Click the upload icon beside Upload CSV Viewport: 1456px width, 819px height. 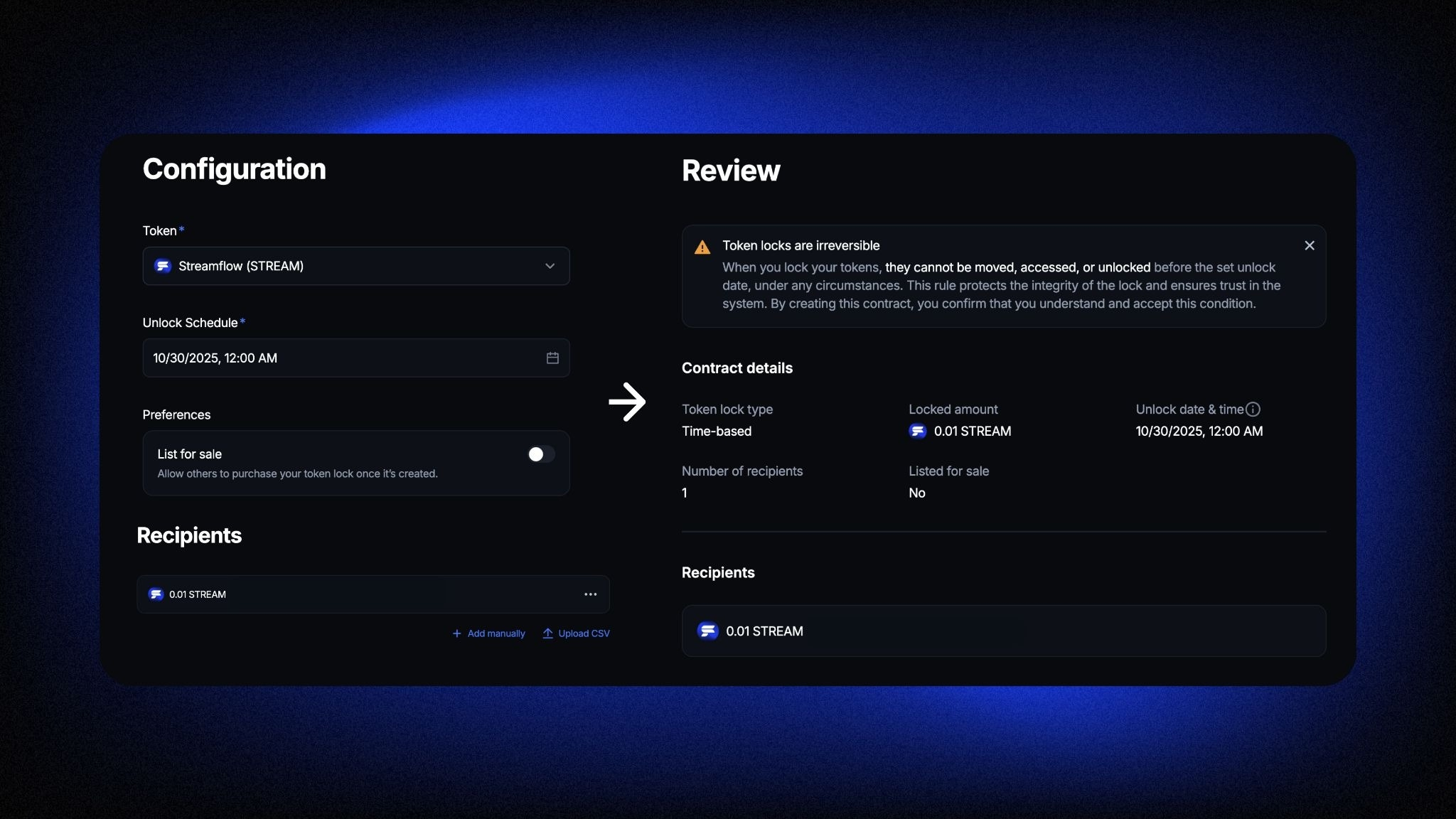pyautogui.click(x=547, y=633)
